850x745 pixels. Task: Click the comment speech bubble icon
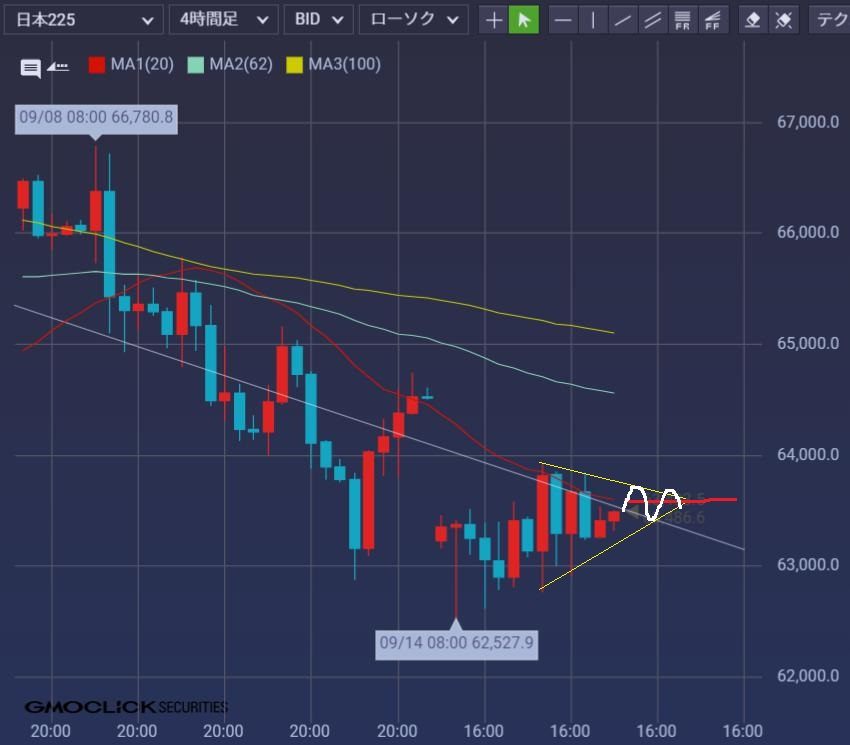(x=30, y=68)
